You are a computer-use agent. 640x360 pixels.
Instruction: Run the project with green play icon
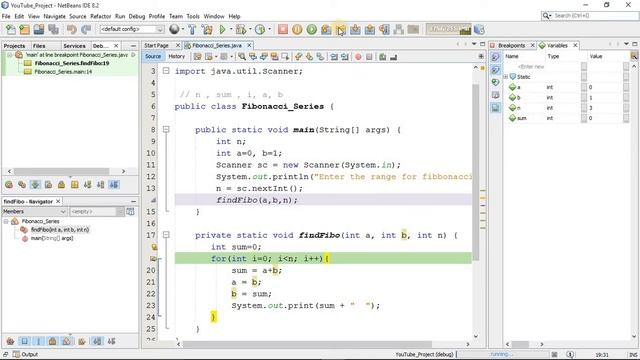click(x=222, y=29)
